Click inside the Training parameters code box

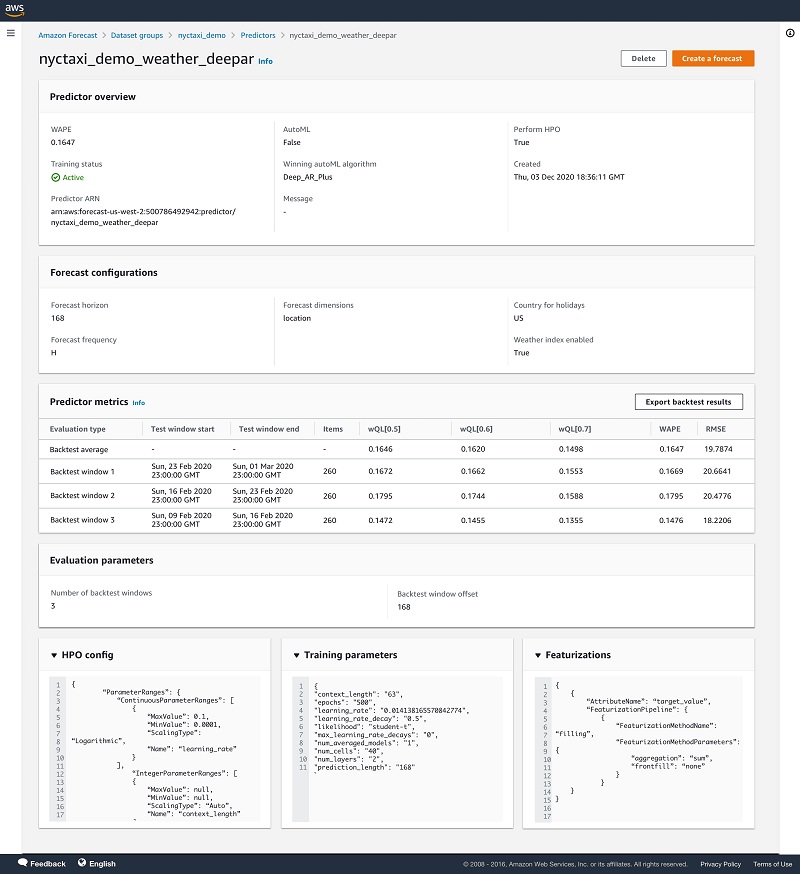point(397,749)
